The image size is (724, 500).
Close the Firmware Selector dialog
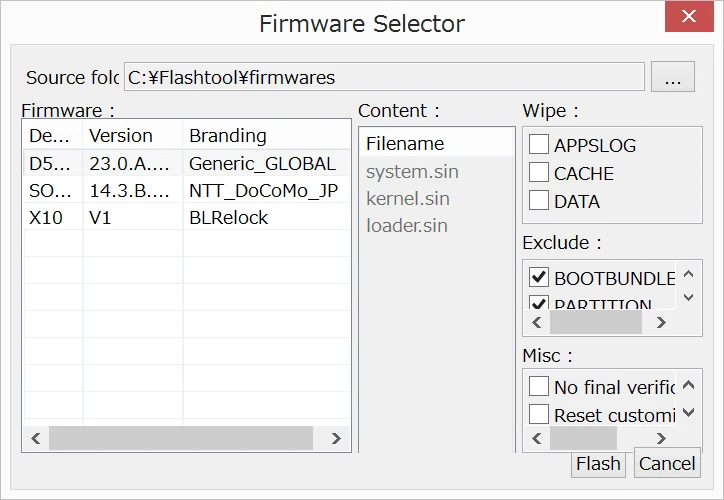tap(689, 17)
